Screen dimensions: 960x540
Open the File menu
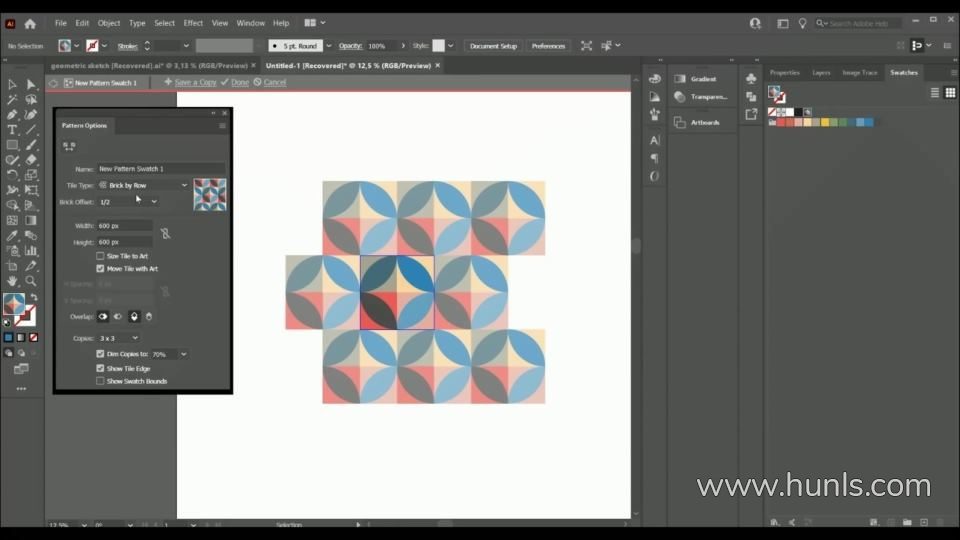click(x=61, y=23)
